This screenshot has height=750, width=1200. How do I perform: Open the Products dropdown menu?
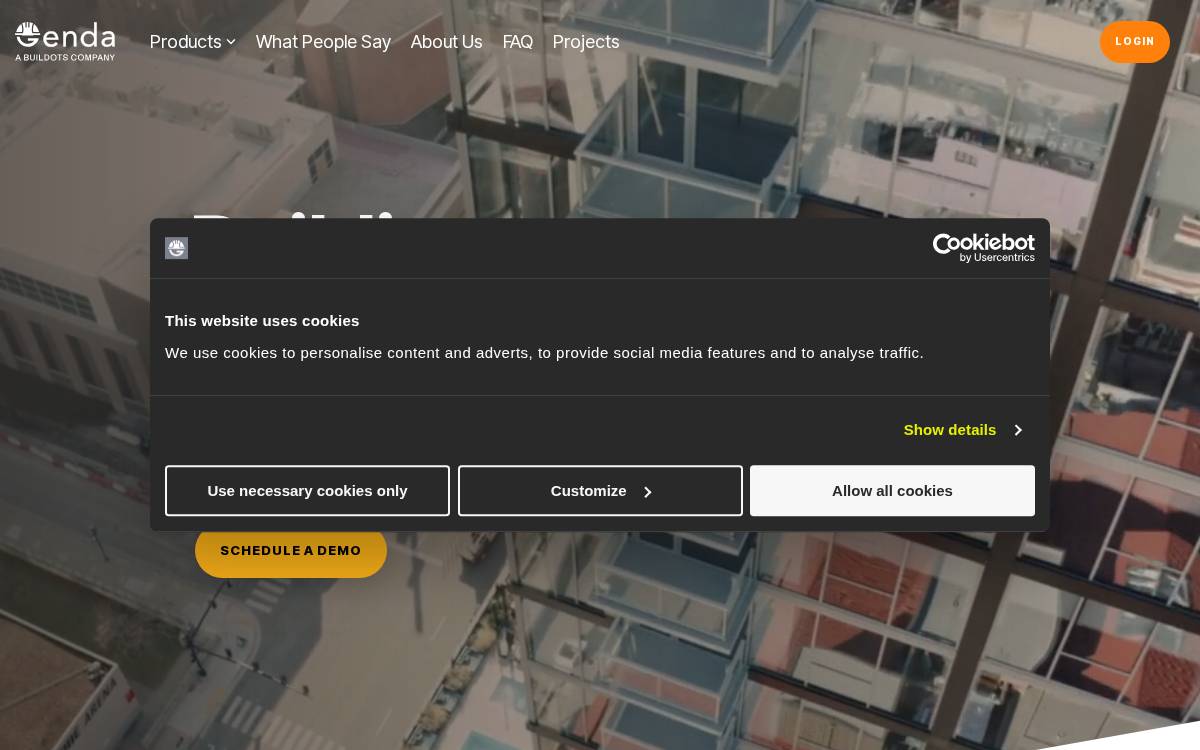tap(192, 42)
